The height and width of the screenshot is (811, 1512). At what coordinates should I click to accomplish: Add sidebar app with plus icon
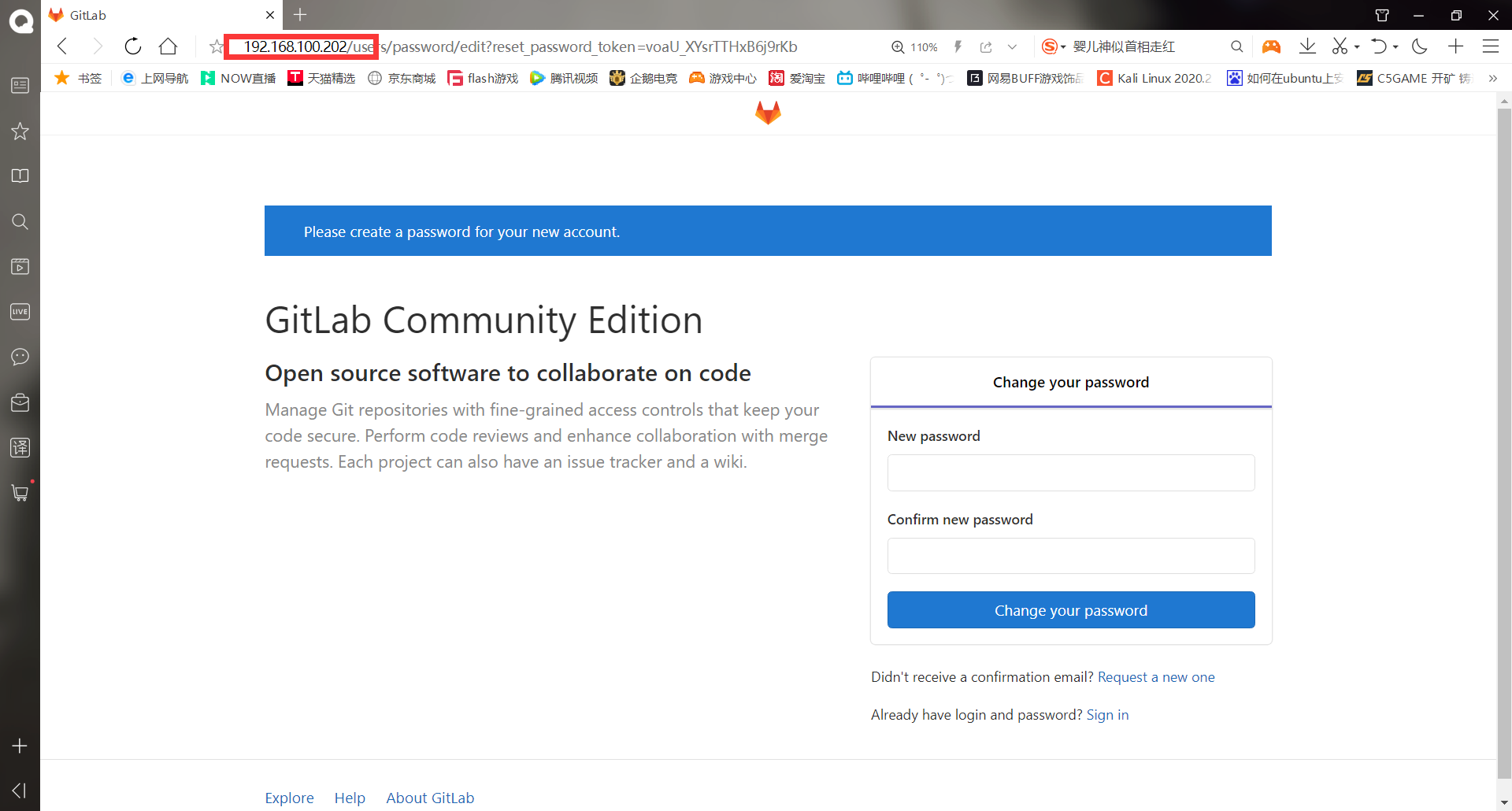[20, 746]
